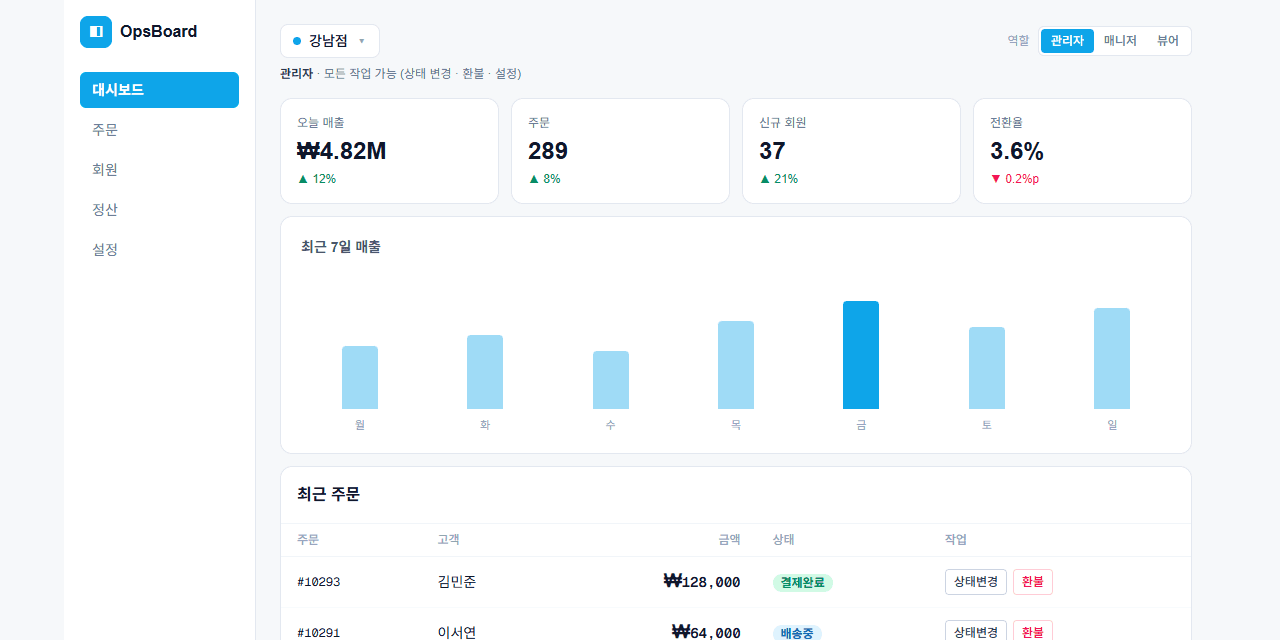This screenshot has width=1280, height=640.
Task: Click 환불 for order #10291
Action: 1033,632
